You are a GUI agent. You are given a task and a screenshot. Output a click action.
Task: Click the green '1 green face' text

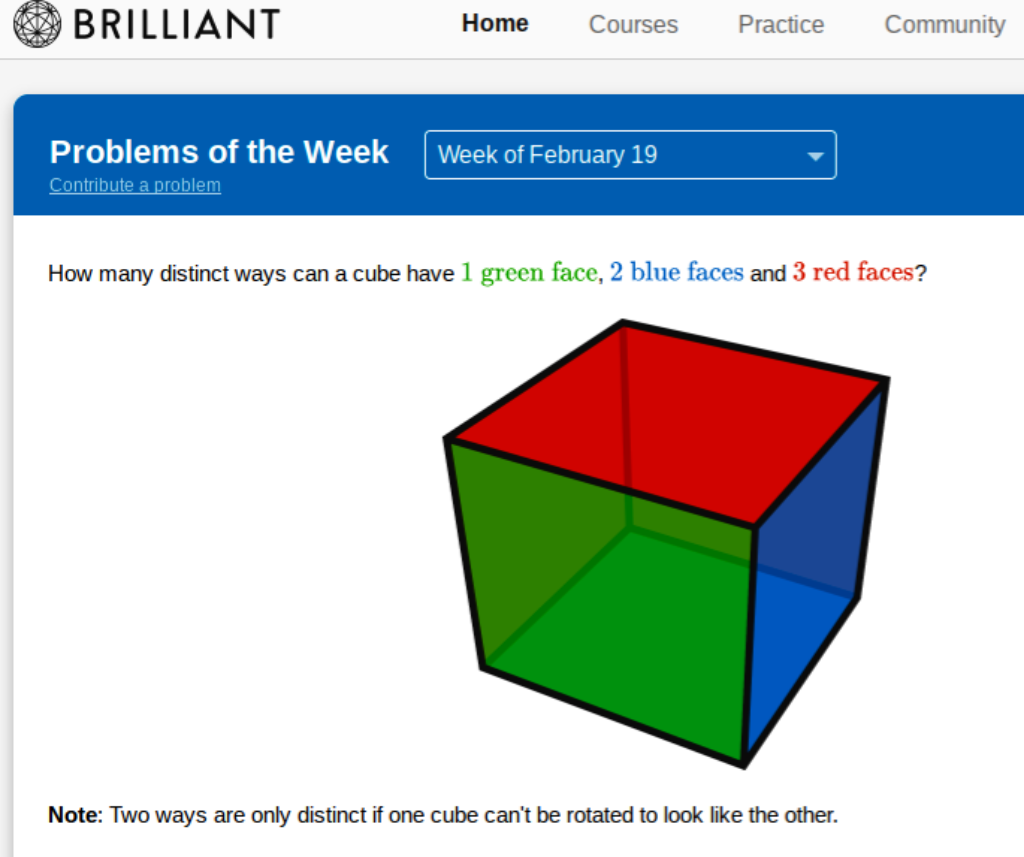point(528,273)
